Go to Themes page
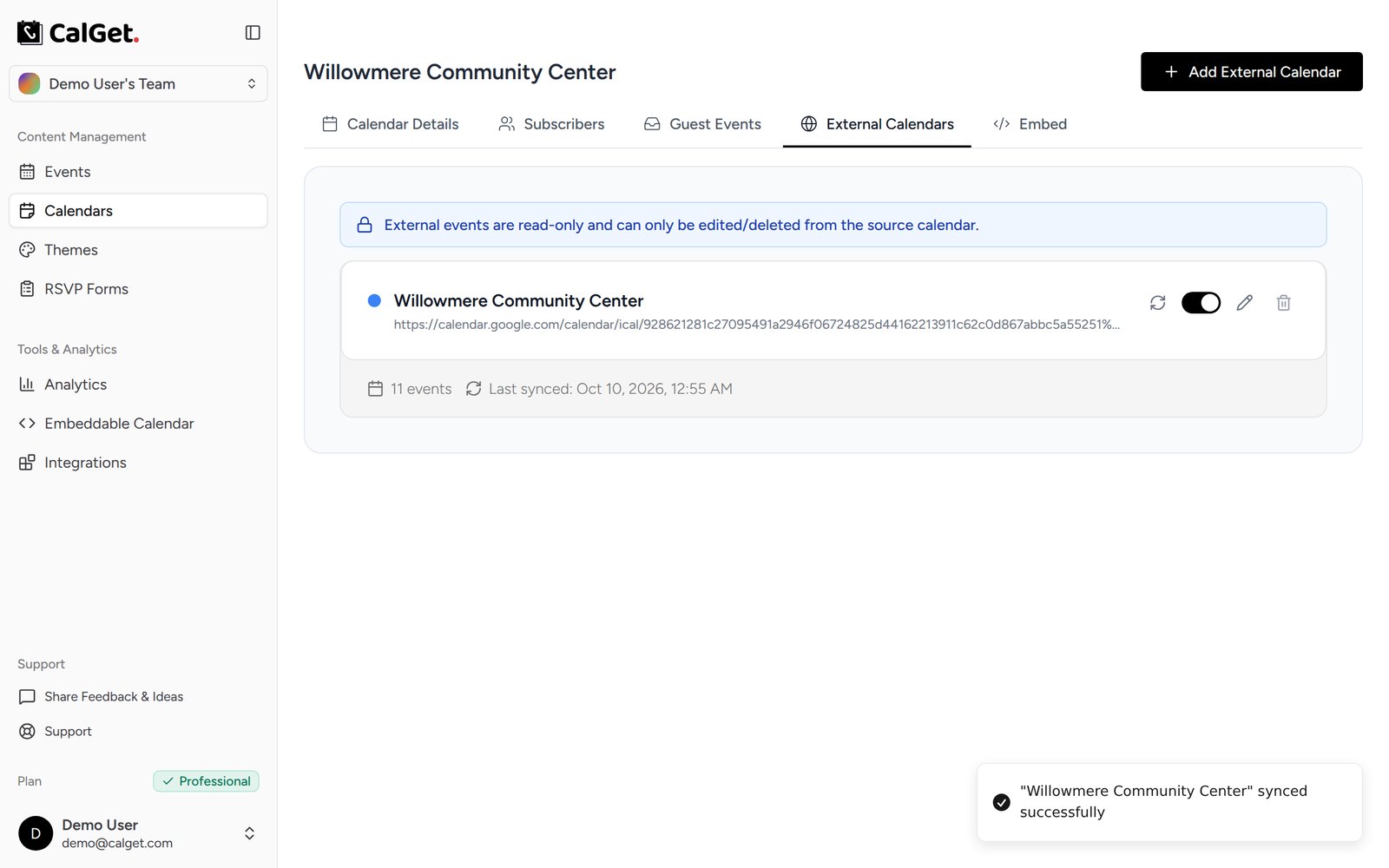This screenshot has width=1389, height=868. point(138,250)
